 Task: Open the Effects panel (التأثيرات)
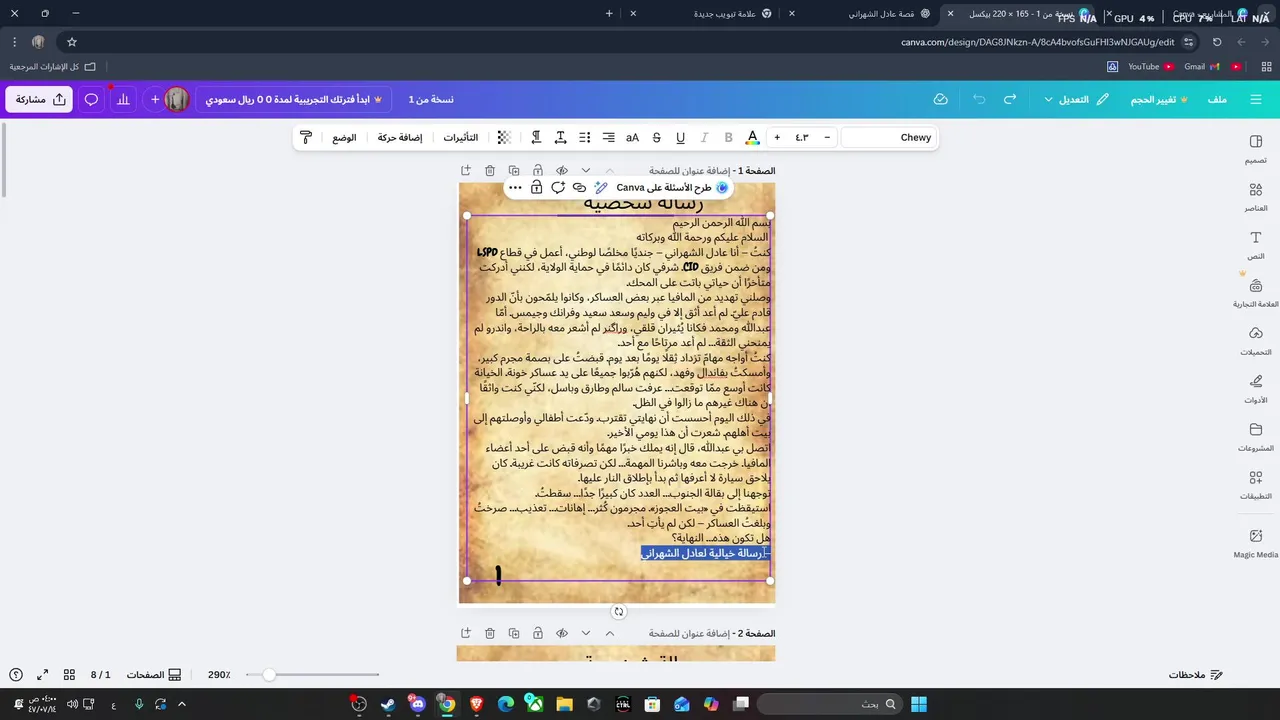click(460, 137)
